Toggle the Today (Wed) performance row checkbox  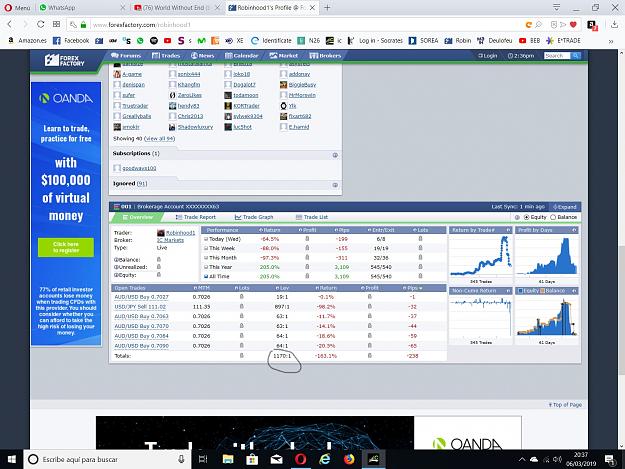tap(206, 239)
